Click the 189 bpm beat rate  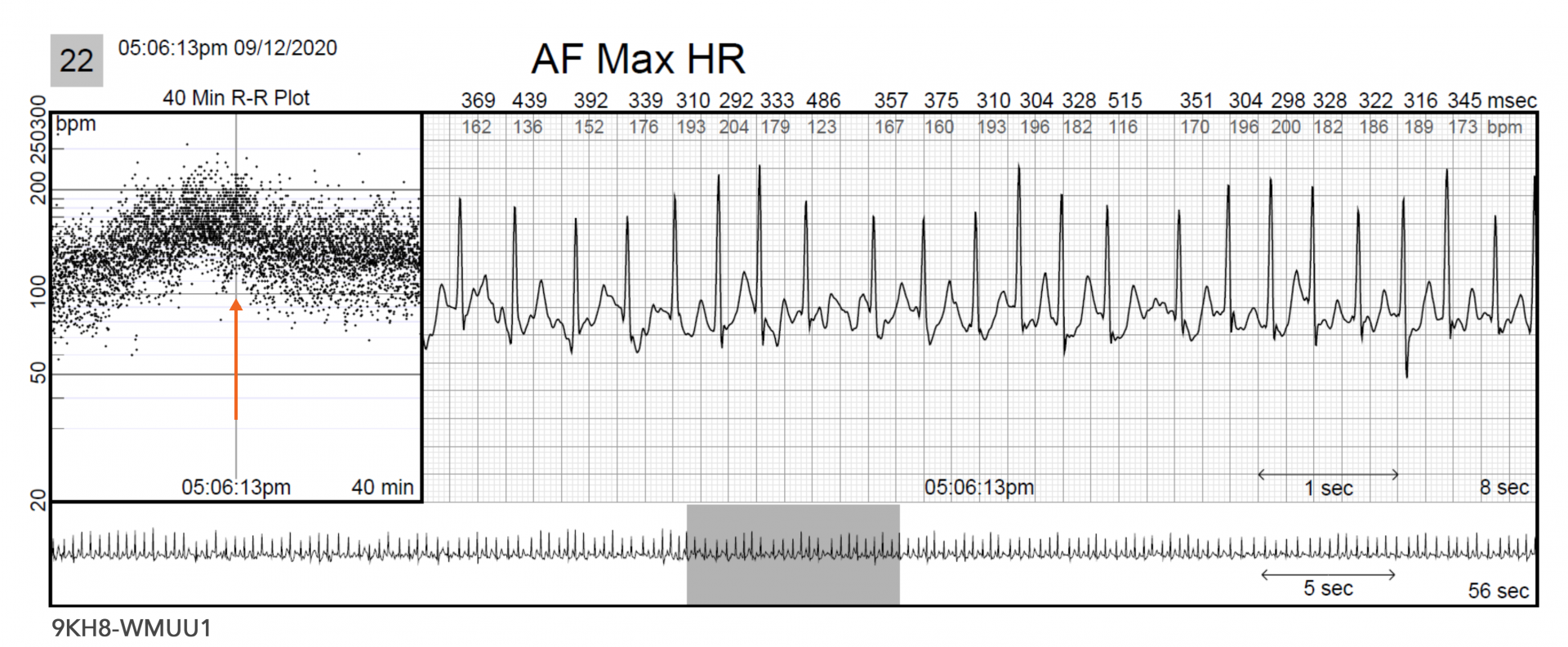tap(1419, 127)
